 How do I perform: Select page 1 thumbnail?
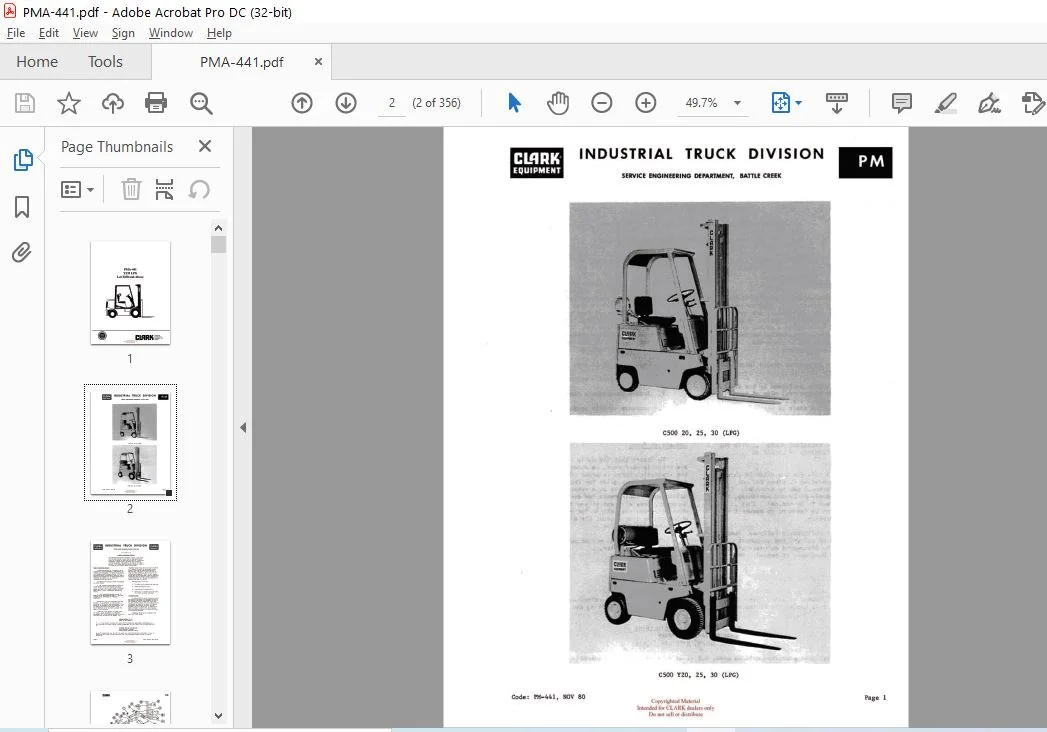[130, 293]
